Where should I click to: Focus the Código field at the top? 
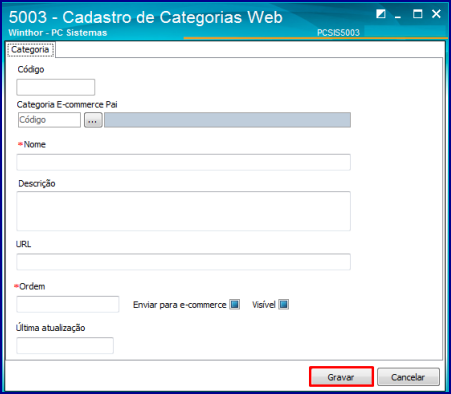pyautogui.click(x=56, y=87)
